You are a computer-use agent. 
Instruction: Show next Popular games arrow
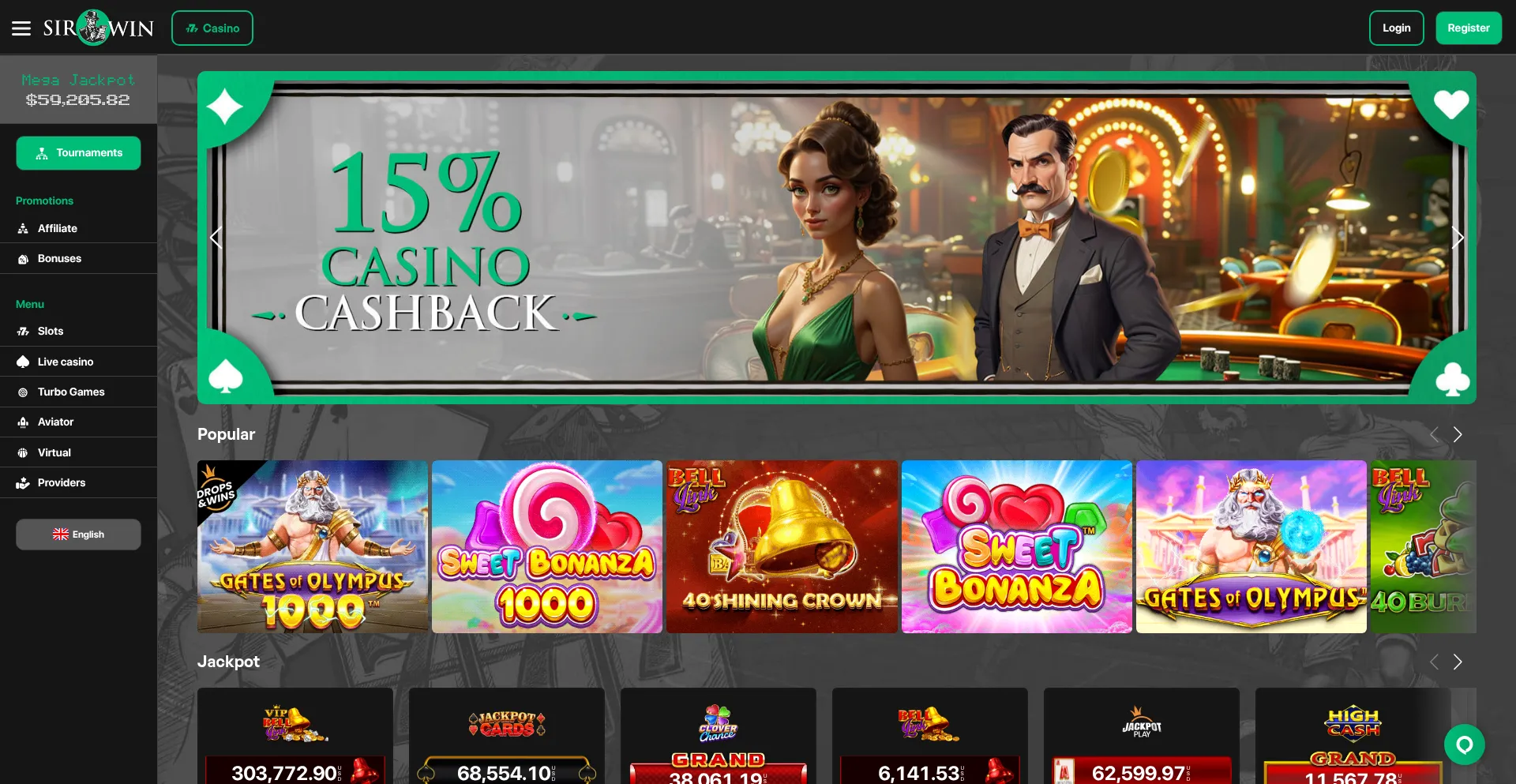click(x=1458, y=434)
